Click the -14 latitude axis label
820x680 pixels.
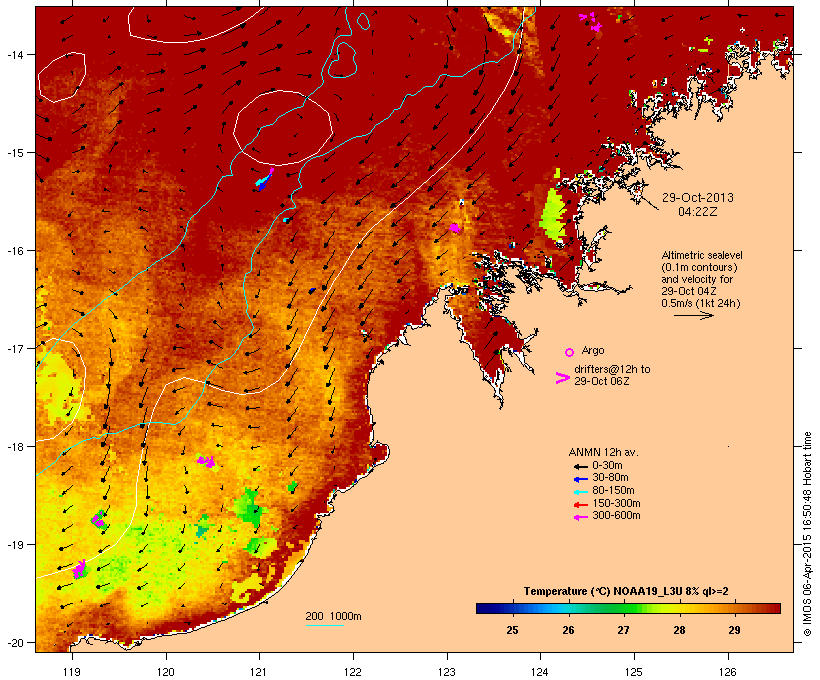click(x=14, y=54)
